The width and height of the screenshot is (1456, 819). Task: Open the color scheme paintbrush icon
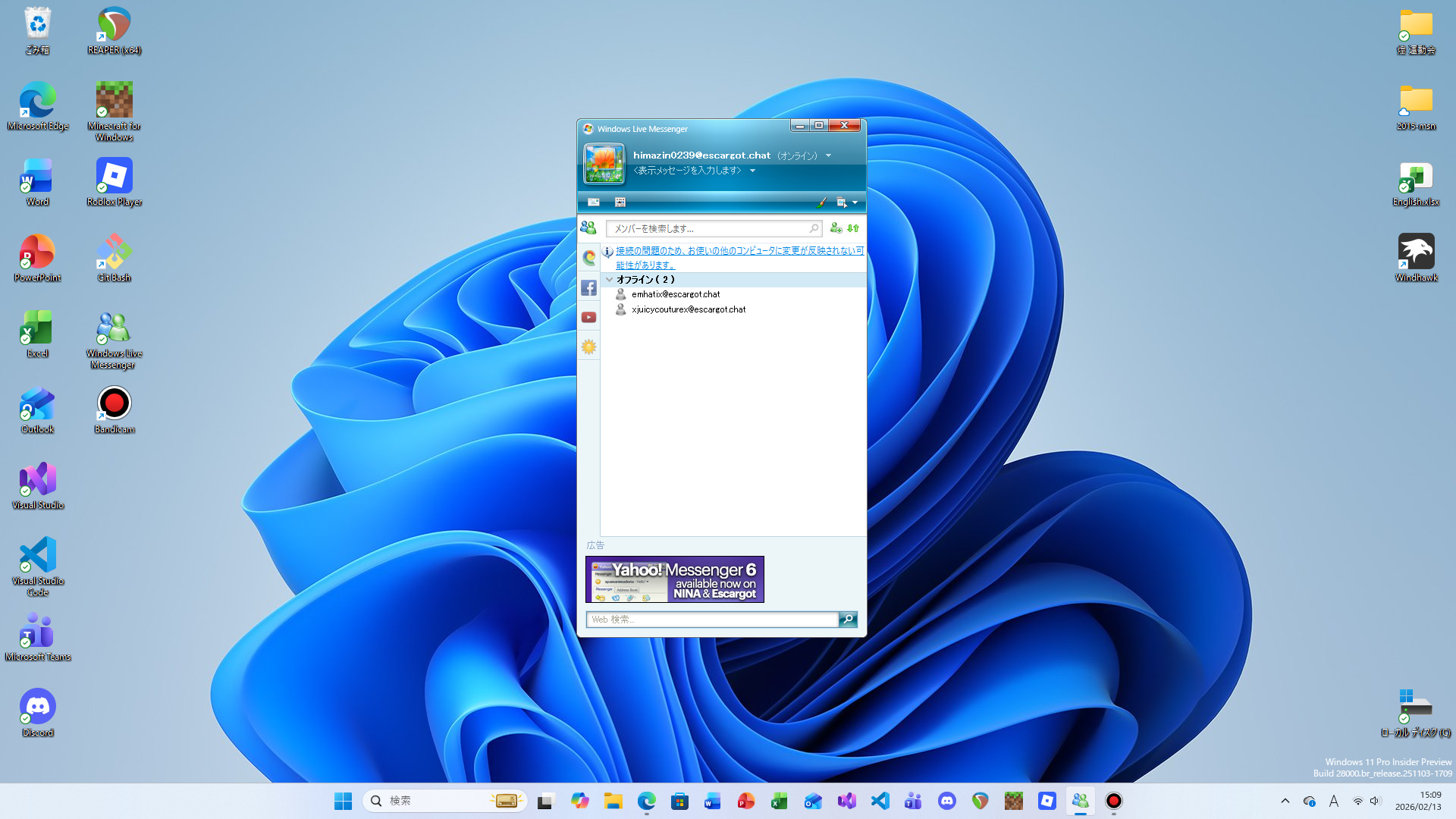821,202
